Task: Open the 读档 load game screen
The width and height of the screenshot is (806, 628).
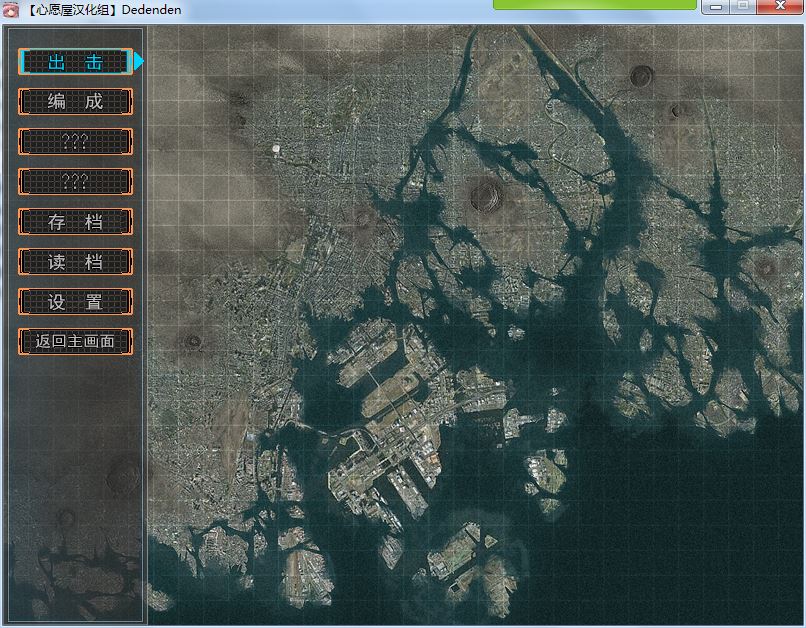Action: pyautogui.click(x=75, y=262)
